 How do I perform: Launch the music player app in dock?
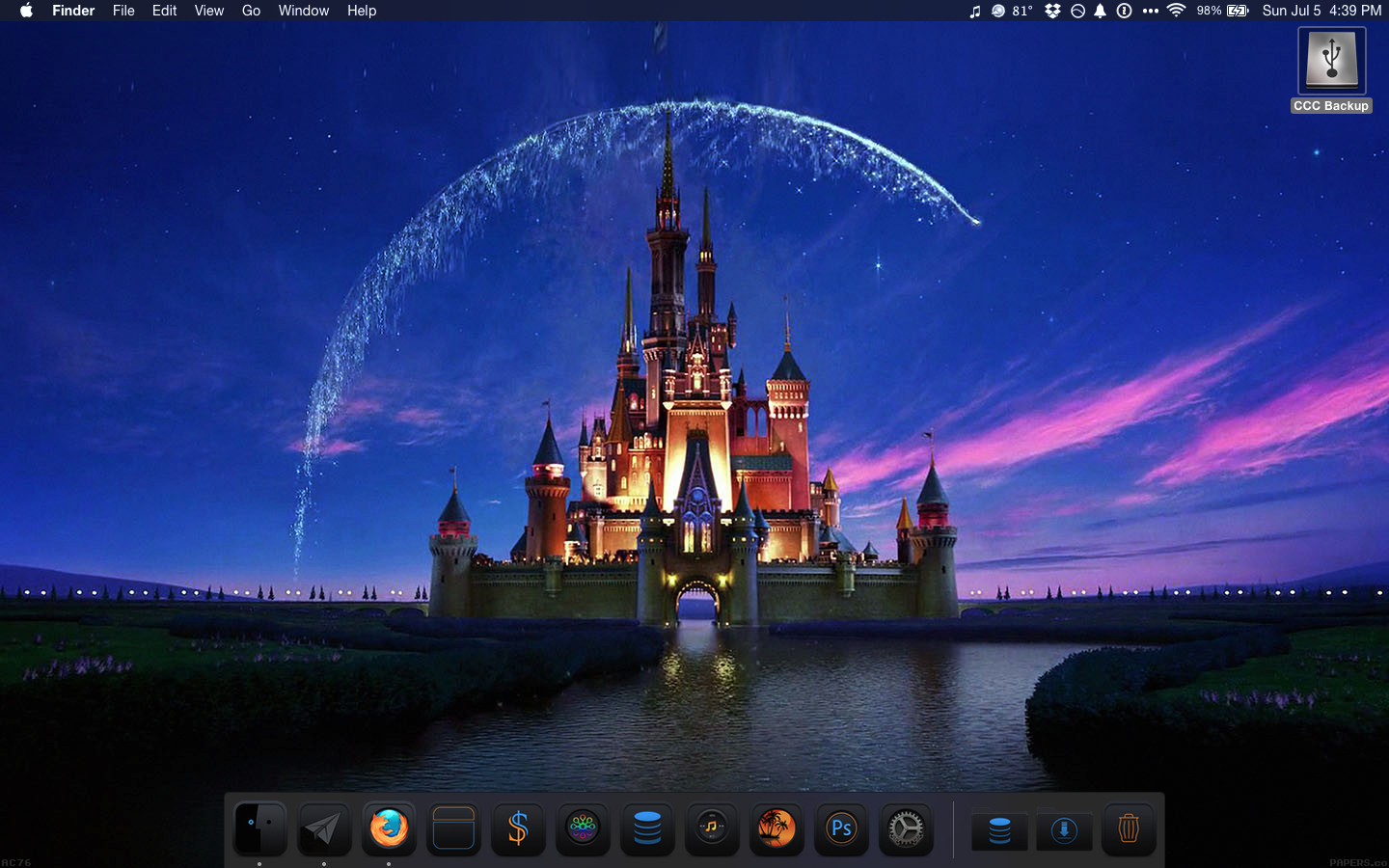[712, 828]
